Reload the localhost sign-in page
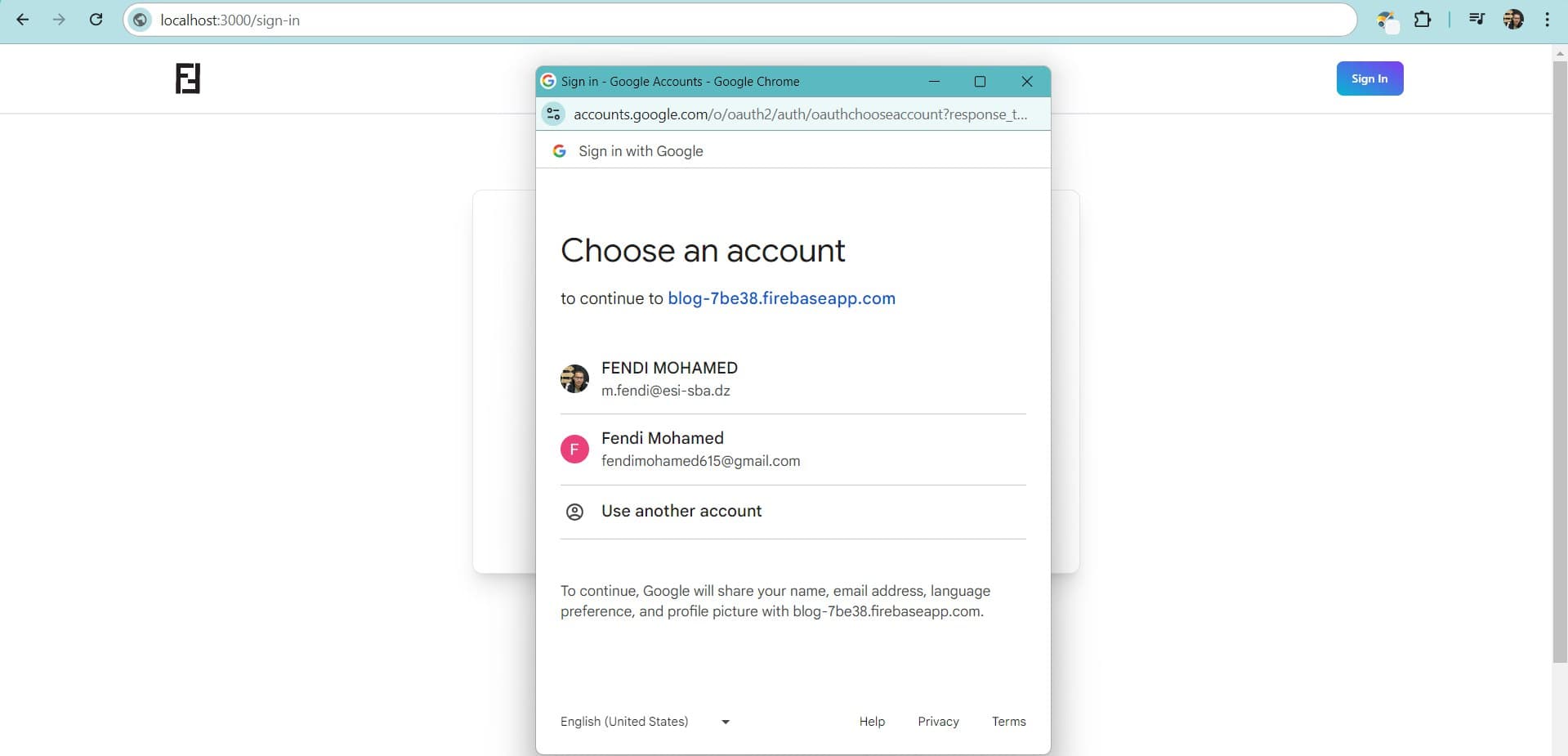The height and width of the screenshot is (756, 1568). pos(96,20)
